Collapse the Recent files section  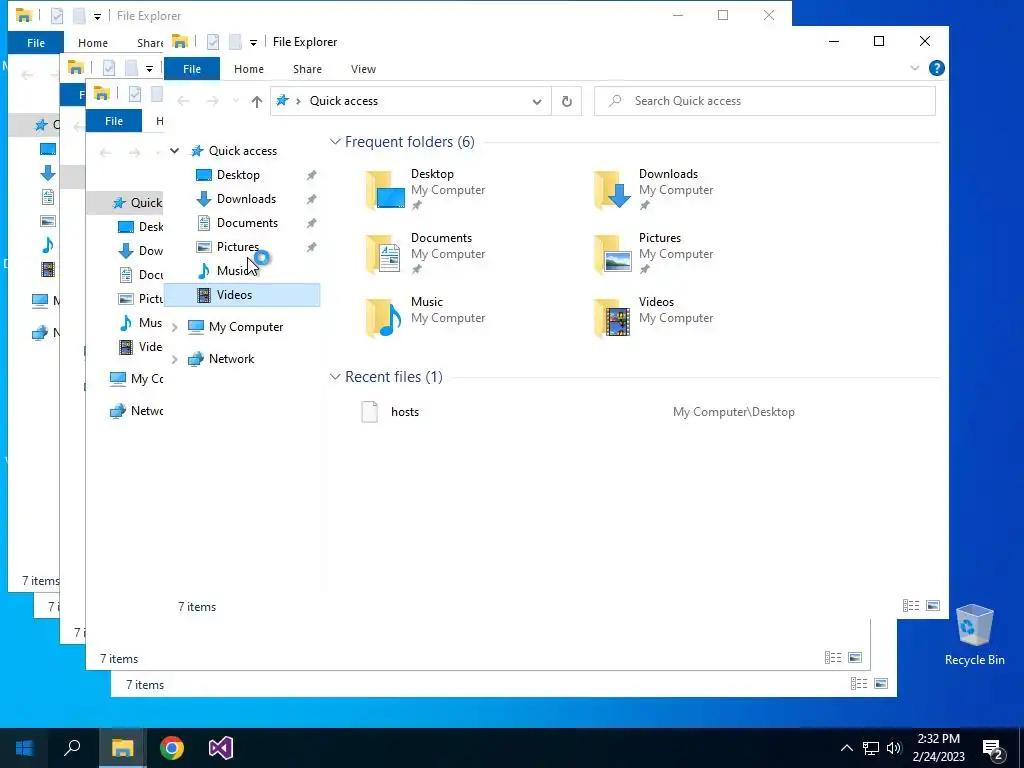335,377
